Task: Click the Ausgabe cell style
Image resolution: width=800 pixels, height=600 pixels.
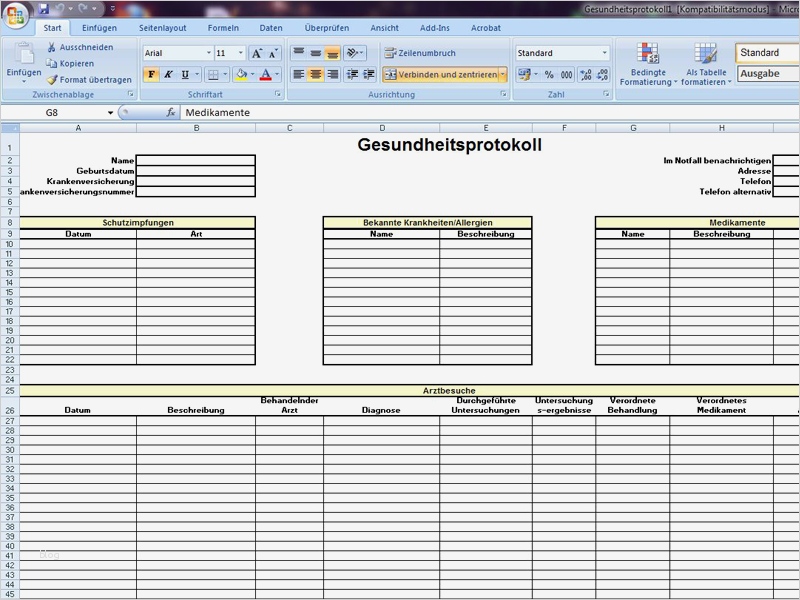Action: tap(764, 73)
